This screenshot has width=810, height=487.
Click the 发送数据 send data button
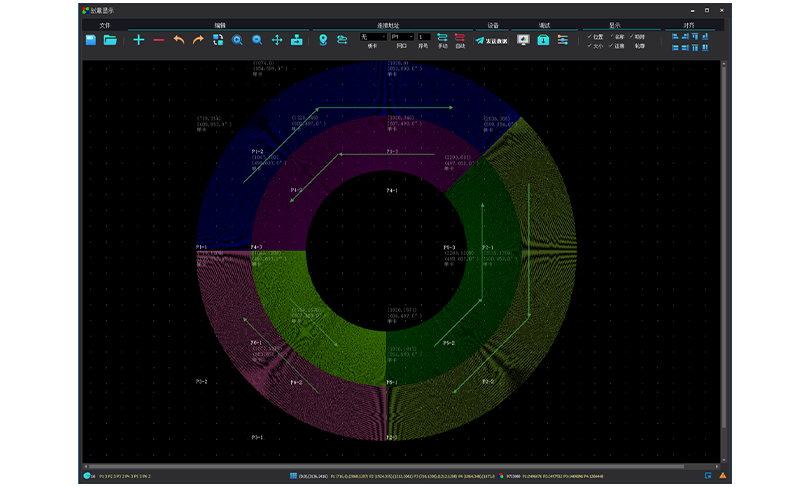tap(491, 41)
